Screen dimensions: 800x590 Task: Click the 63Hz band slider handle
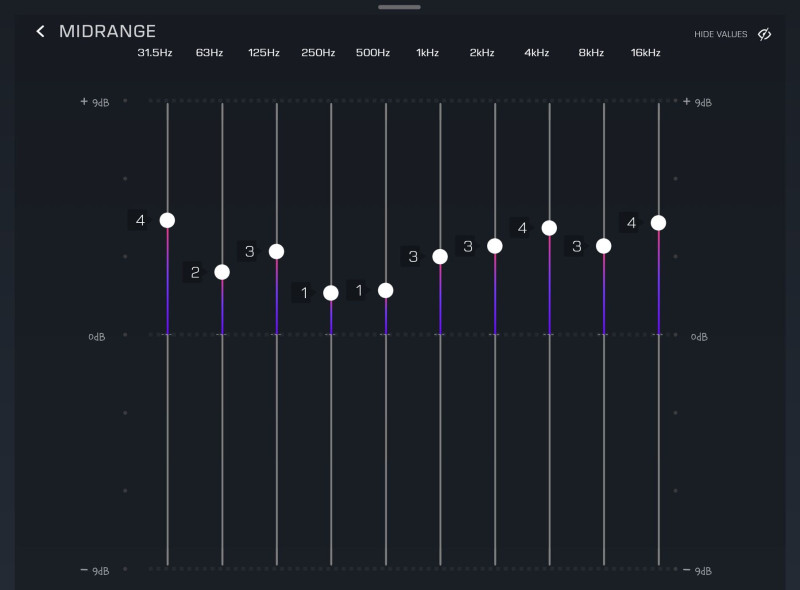pos(222,272)
